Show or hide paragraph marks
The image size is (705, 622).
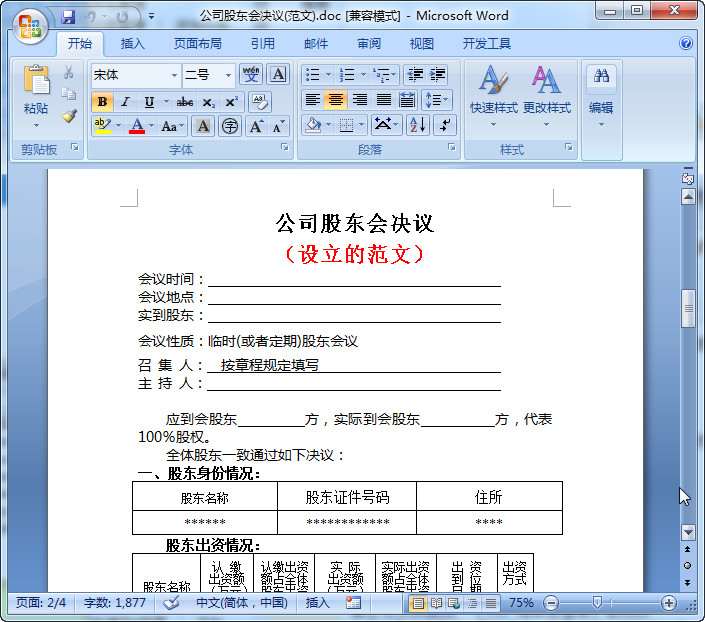click(445, 125)
